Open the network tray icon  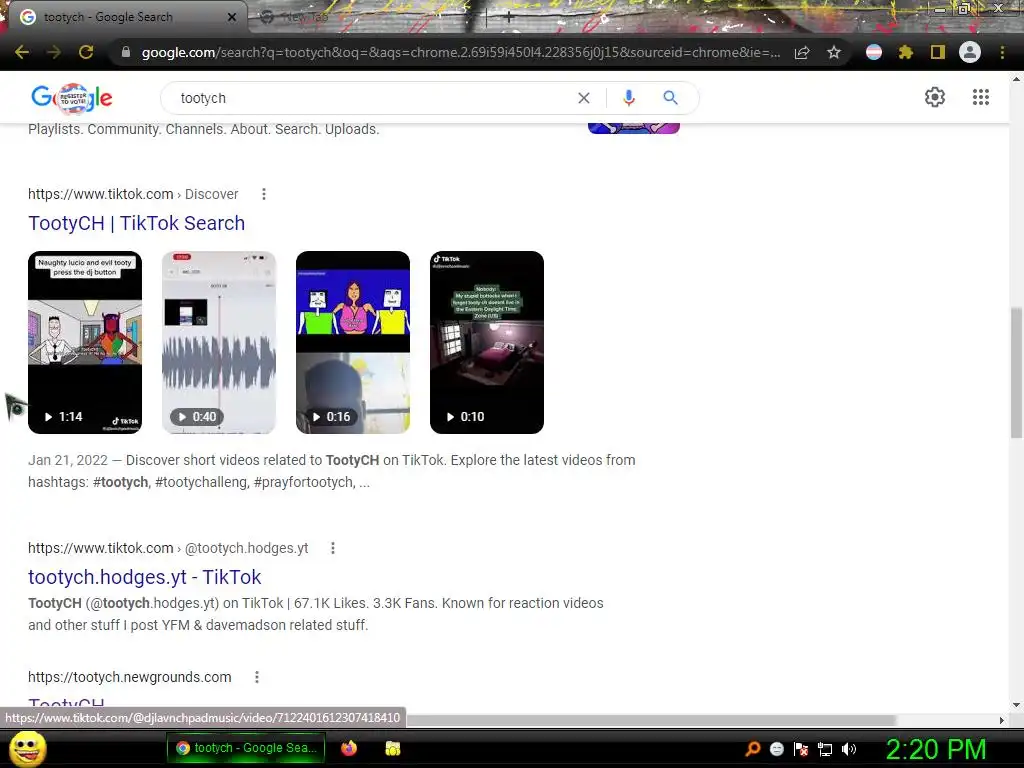point(825,749)
